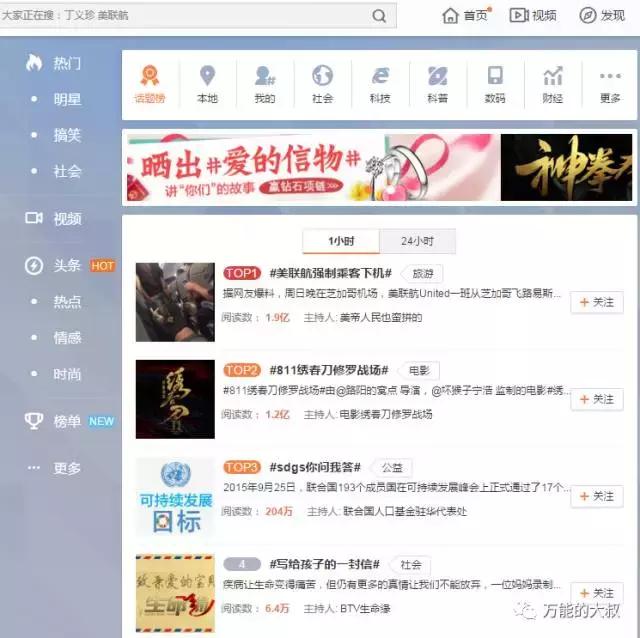Click the 神拳 banner image
640x638 pixels.
(567, 167)
